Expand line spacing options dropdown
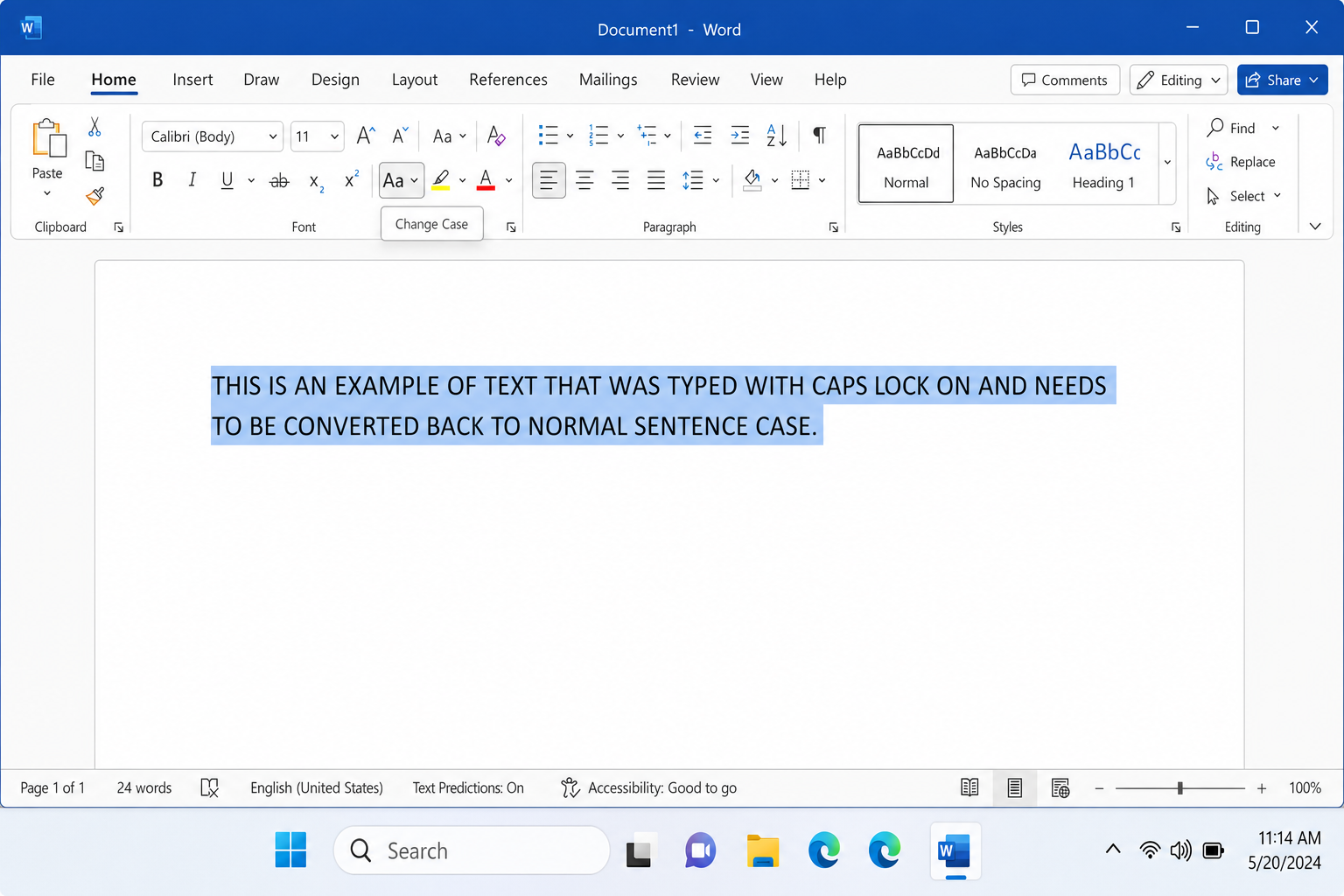This screenshot has height=896, width=1344. 716,180
